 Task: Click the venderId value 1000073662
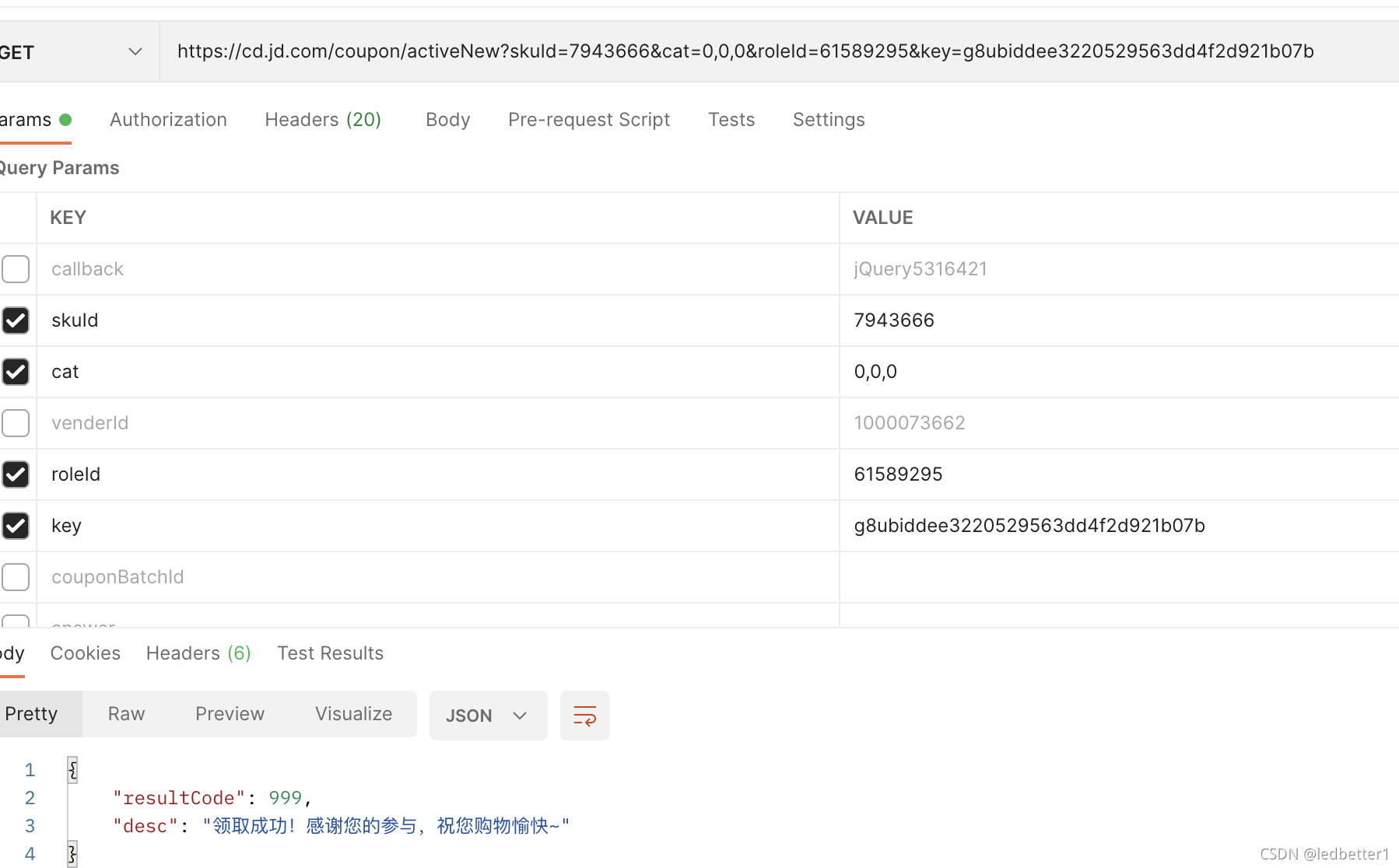click(910, 423)
